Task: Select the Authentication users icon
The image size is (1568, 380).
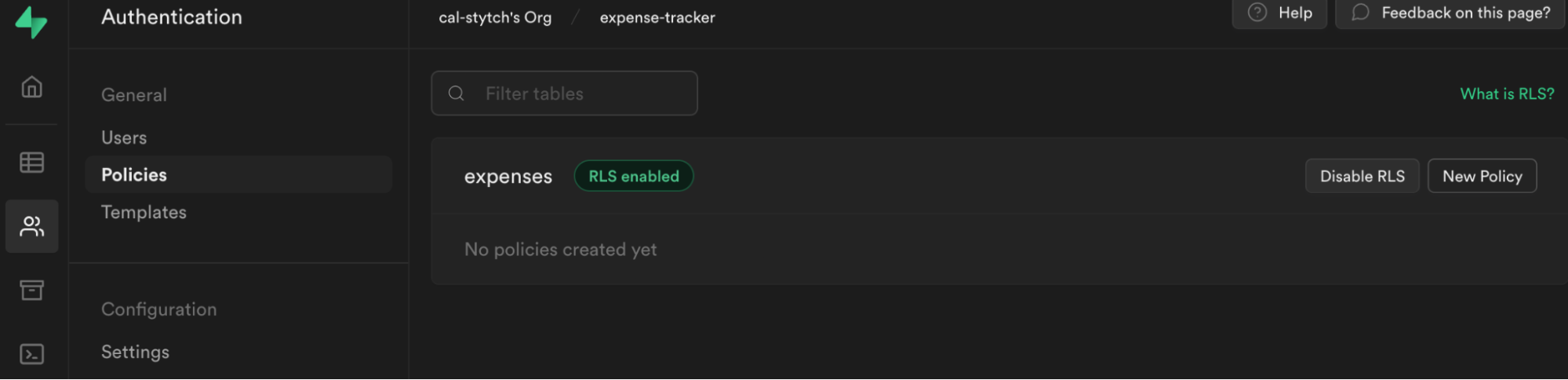Action: click(x=31, y=226)
